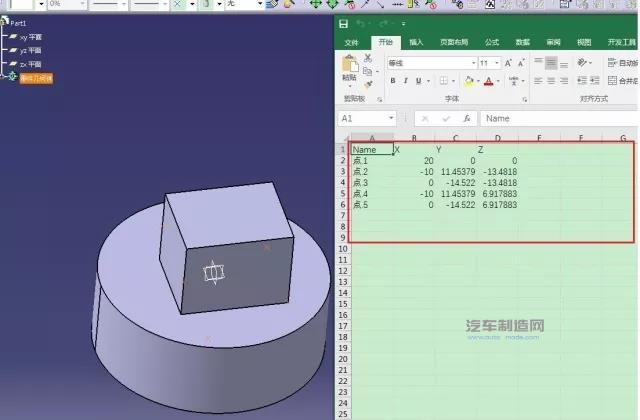Image resolution: width=640 pixels, height=420 pixels.
Task: Open the font size 11 dropdown
Action: click(x=497, y=63)
